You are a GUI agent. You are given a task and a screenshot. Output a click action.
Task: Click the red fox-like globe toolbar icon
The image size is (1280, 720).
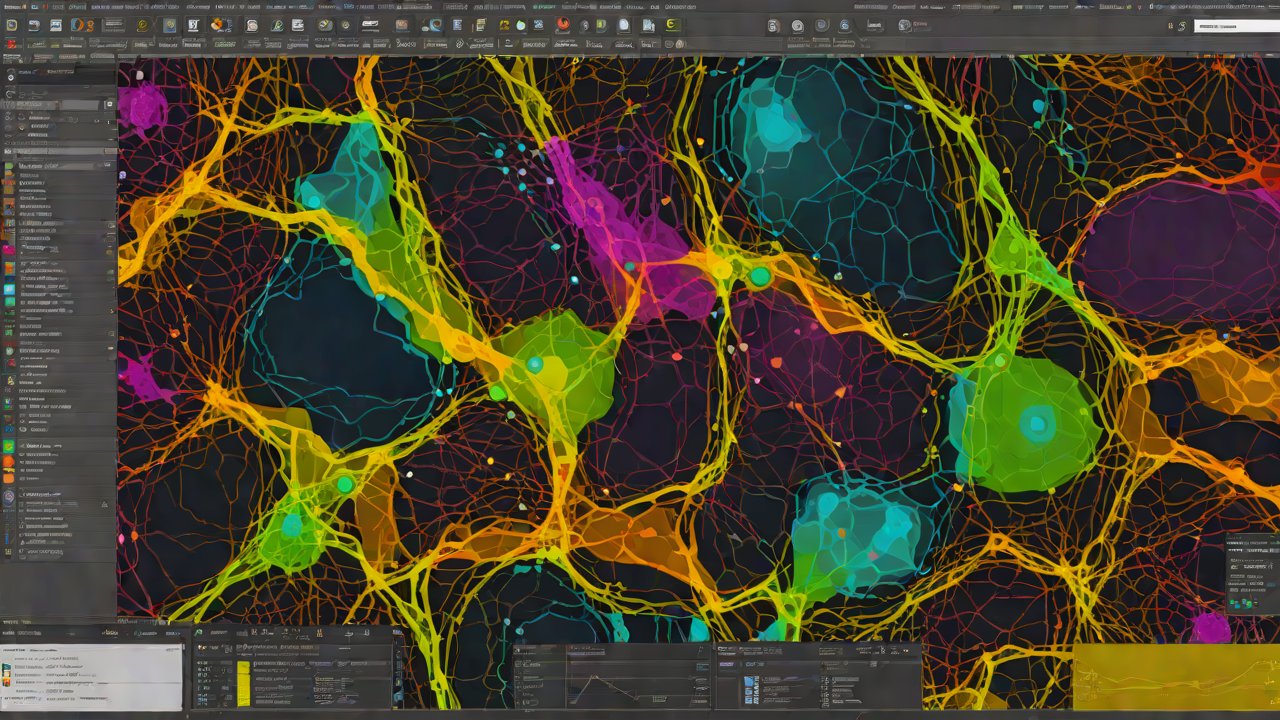coord(564,25)
